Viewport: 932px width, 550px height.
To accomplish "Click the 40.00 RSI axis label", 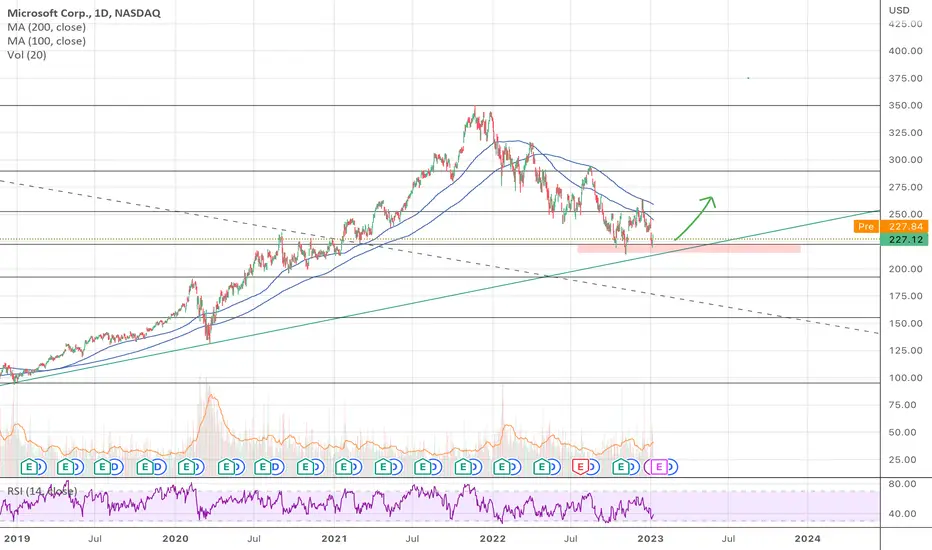I will click(x=902, y=514).
